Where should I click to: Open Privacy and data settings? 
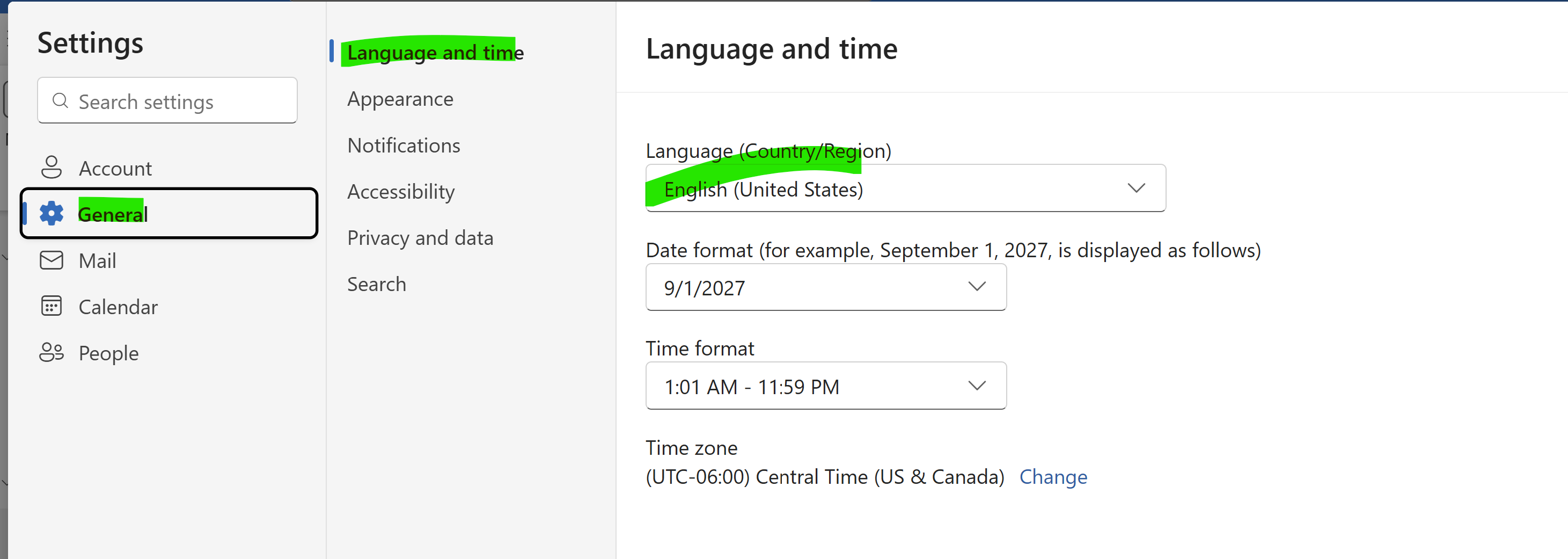click(420, 237)
